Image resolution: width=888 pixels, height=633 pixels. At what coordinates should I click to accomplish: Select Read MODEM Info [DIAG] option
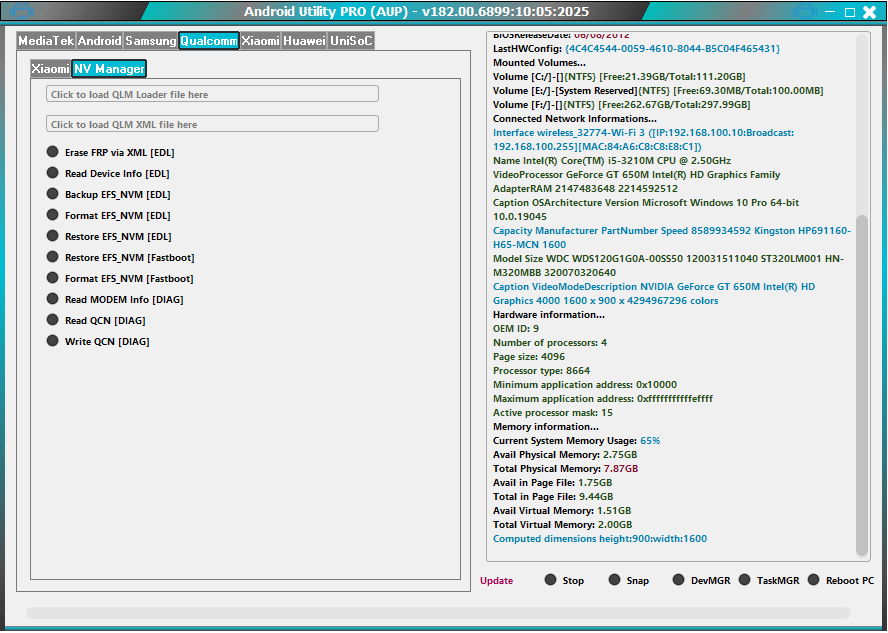(x=115, y=299)
